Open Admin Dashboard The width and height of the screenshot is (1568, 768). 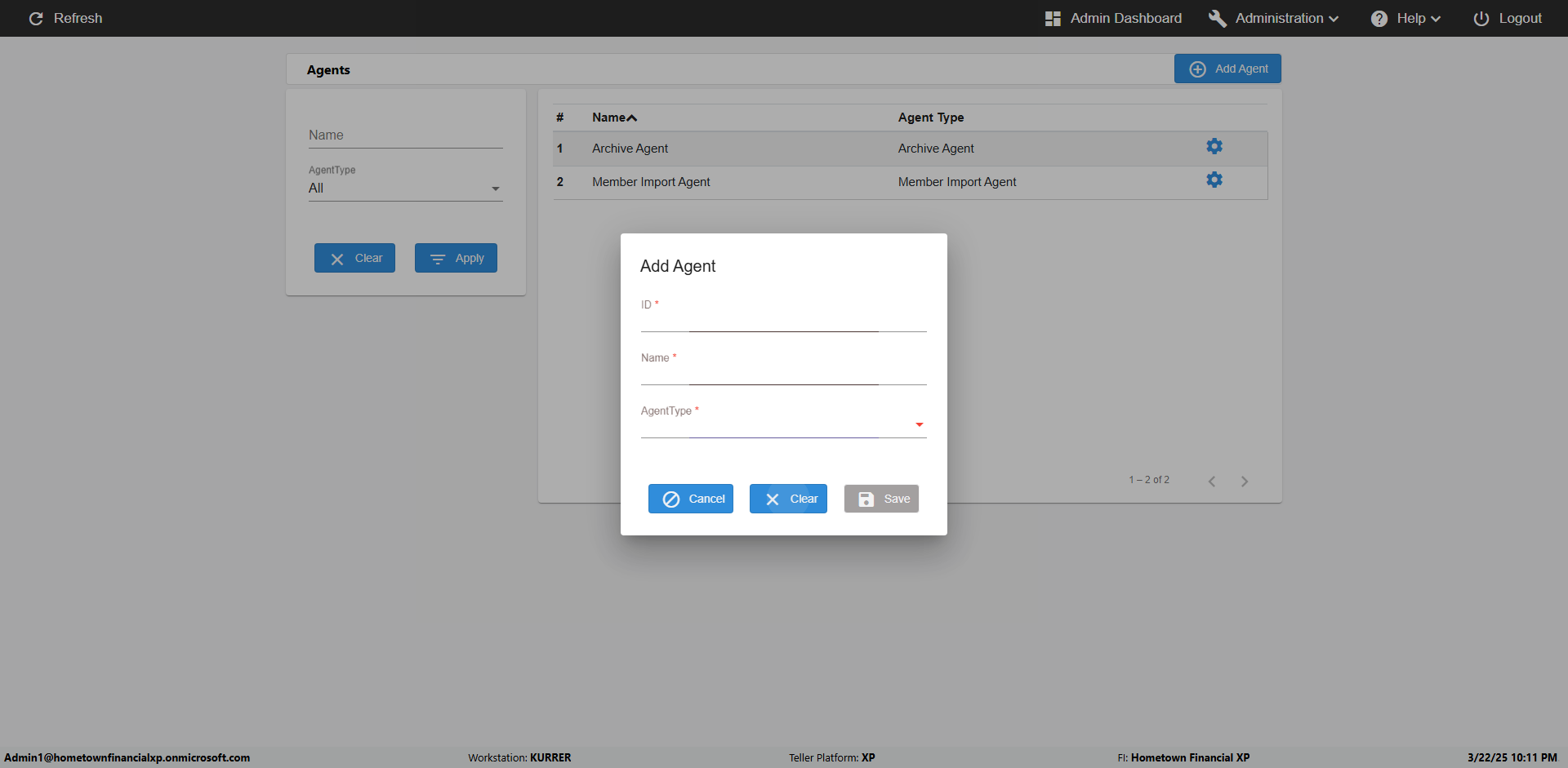1113,18
